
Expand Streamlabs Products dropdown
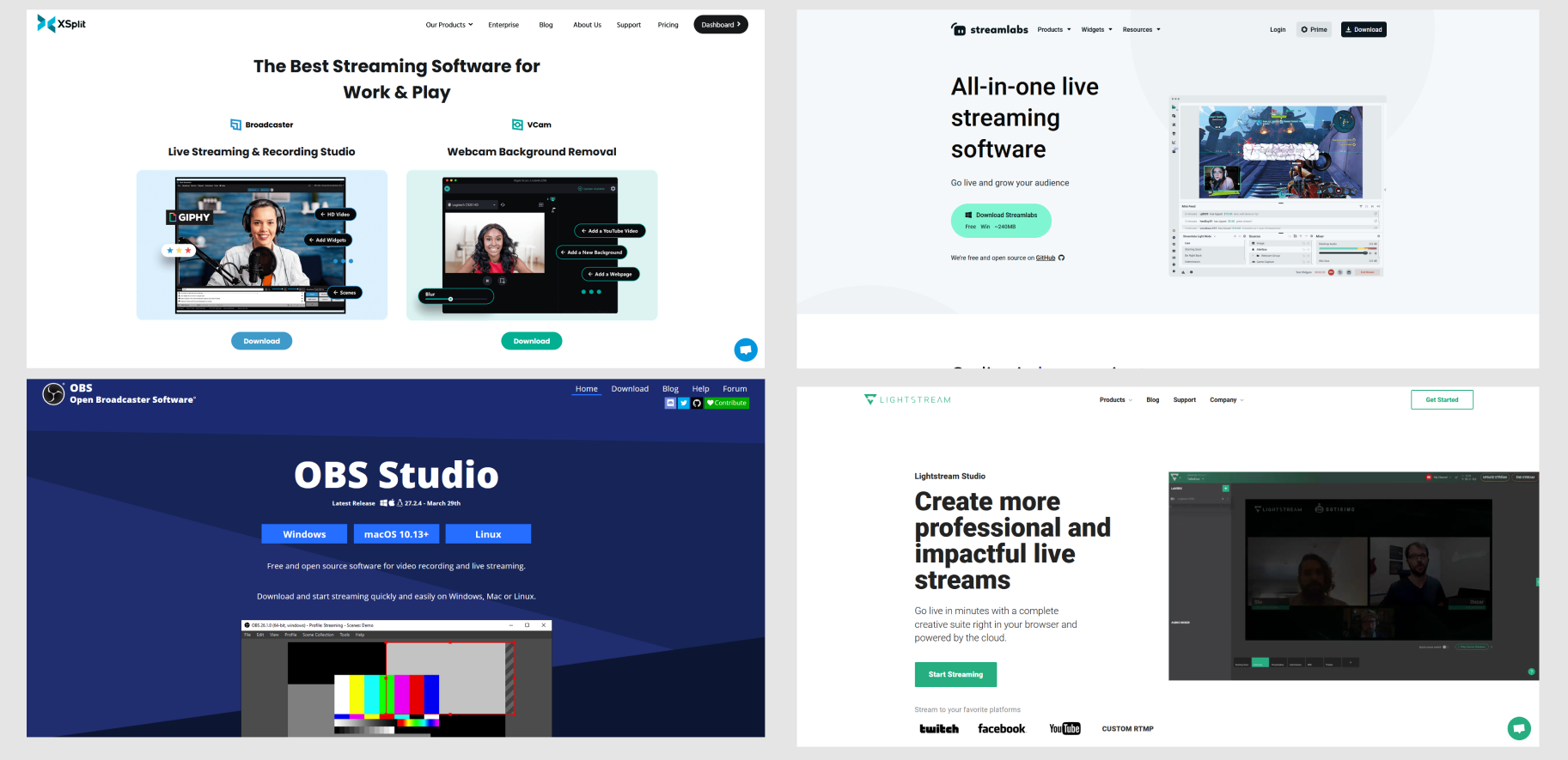point(1054,29)
